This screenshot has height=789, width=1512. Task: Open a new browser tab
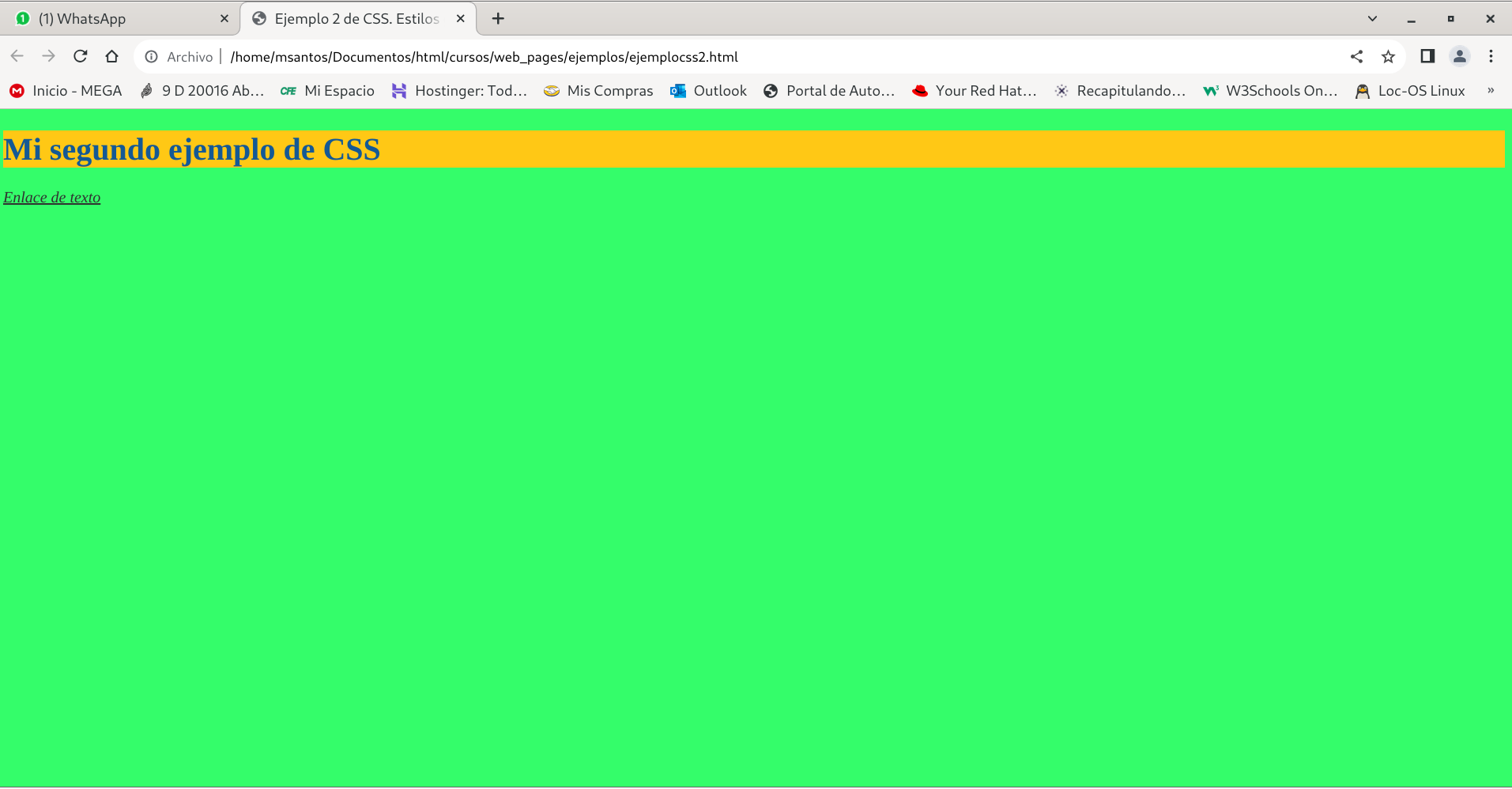coord(498,18)
